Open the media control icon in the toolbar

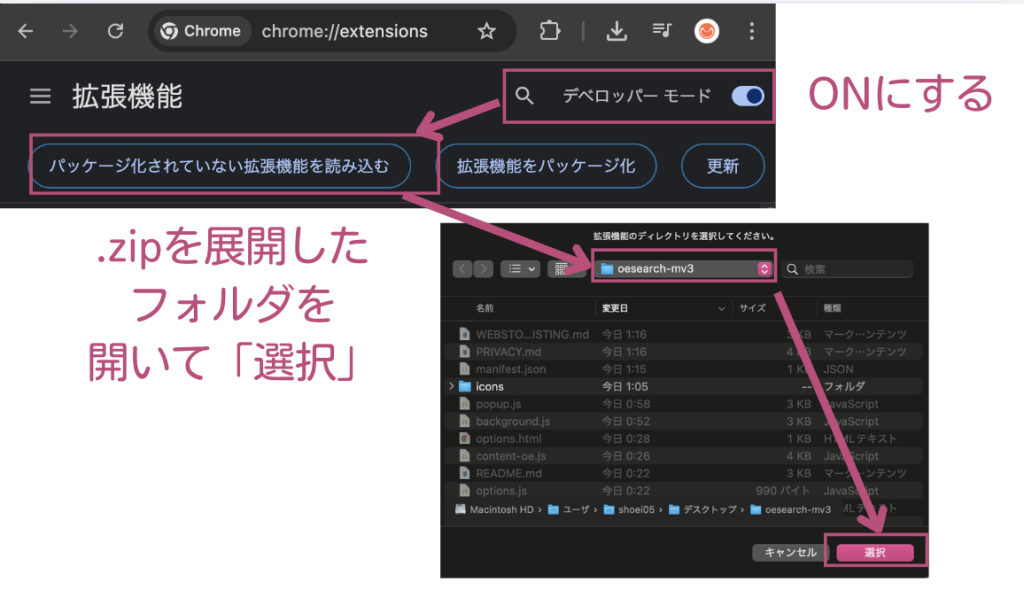click(x=661, y=31)
